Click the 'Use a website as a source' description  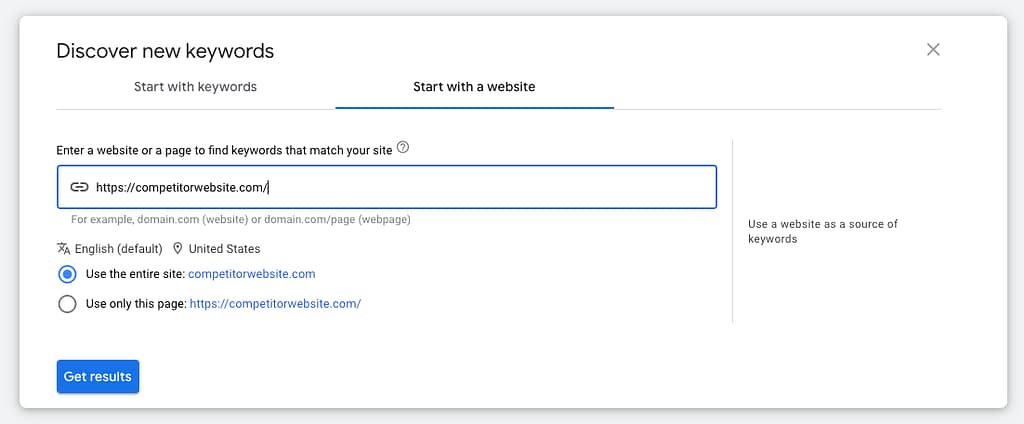[822, 231]
